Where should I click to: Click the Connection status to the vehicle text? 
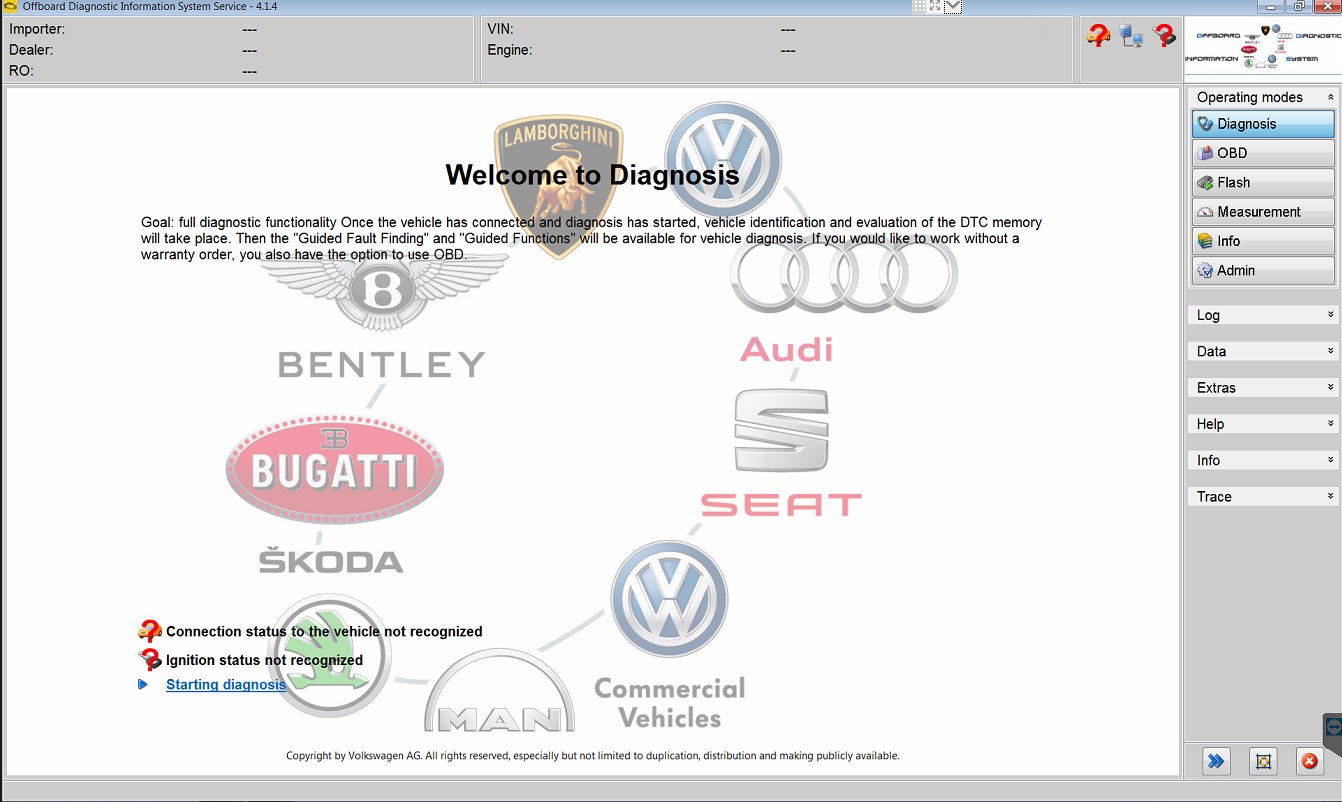[x=324, y=631]
